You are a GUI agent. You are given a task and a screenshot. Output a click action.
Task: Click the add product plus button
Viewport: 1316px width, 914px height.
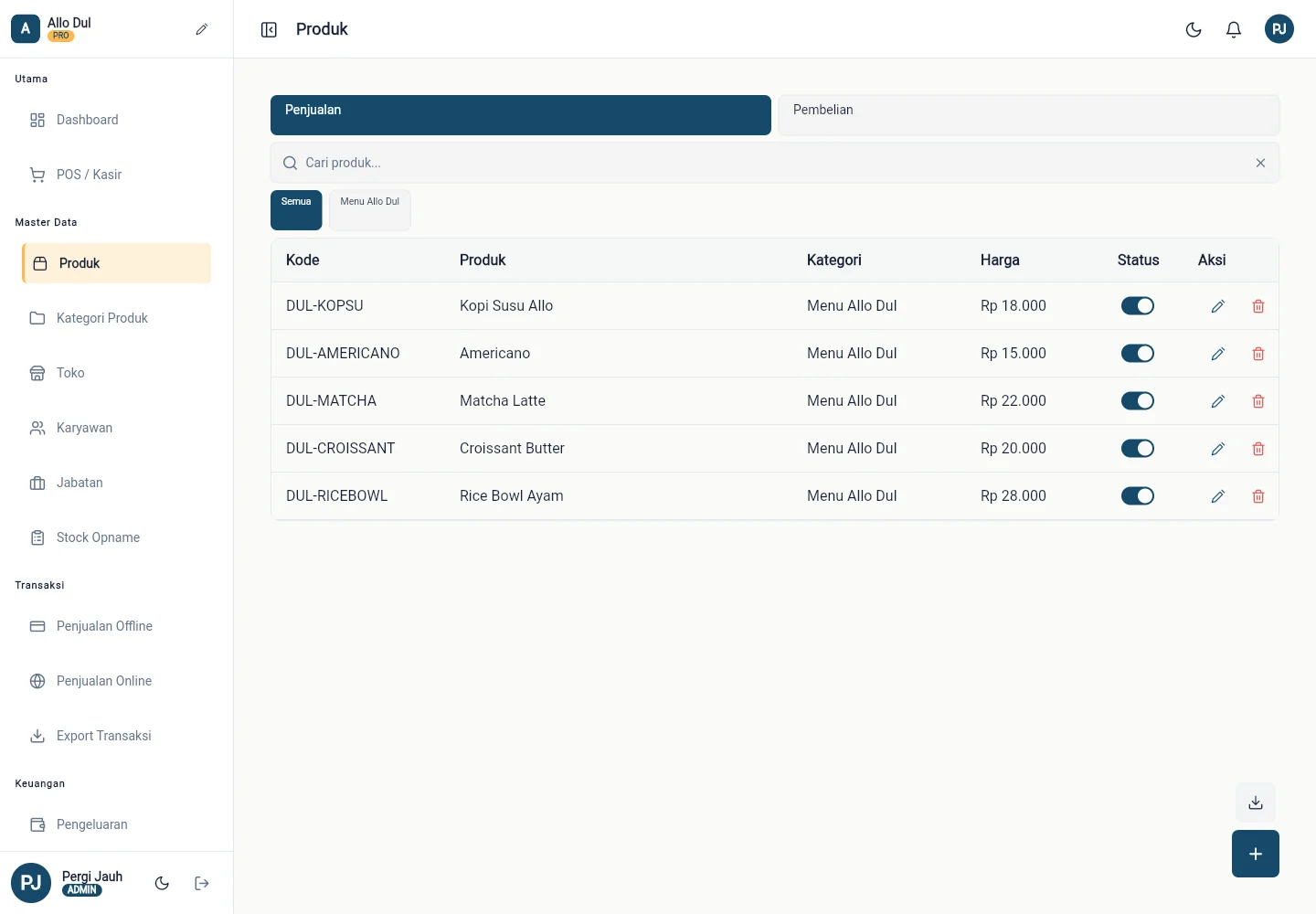point(1256,854)
